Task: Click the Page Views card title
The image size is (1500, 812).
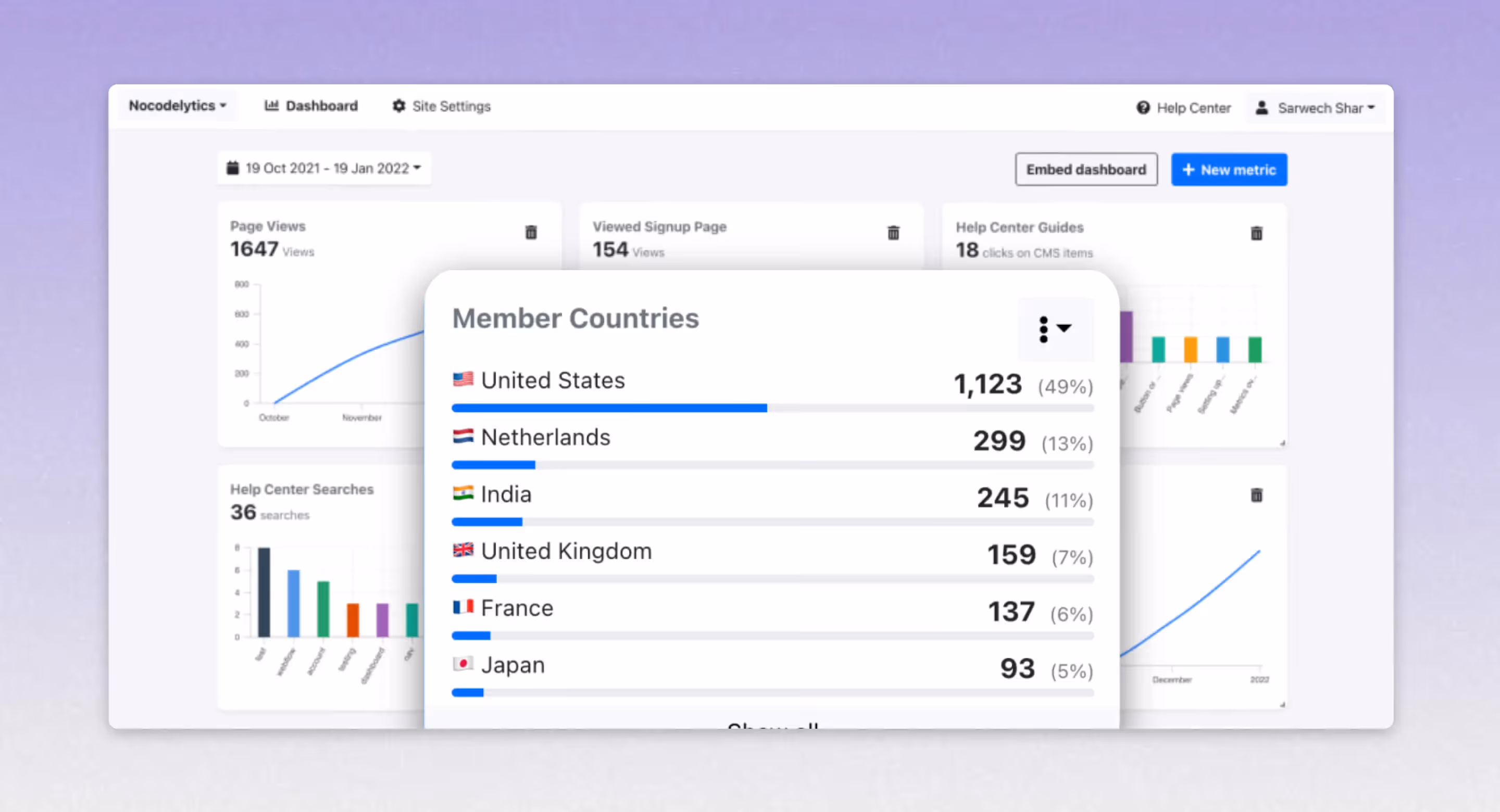Action: click(x=268, y=226)
